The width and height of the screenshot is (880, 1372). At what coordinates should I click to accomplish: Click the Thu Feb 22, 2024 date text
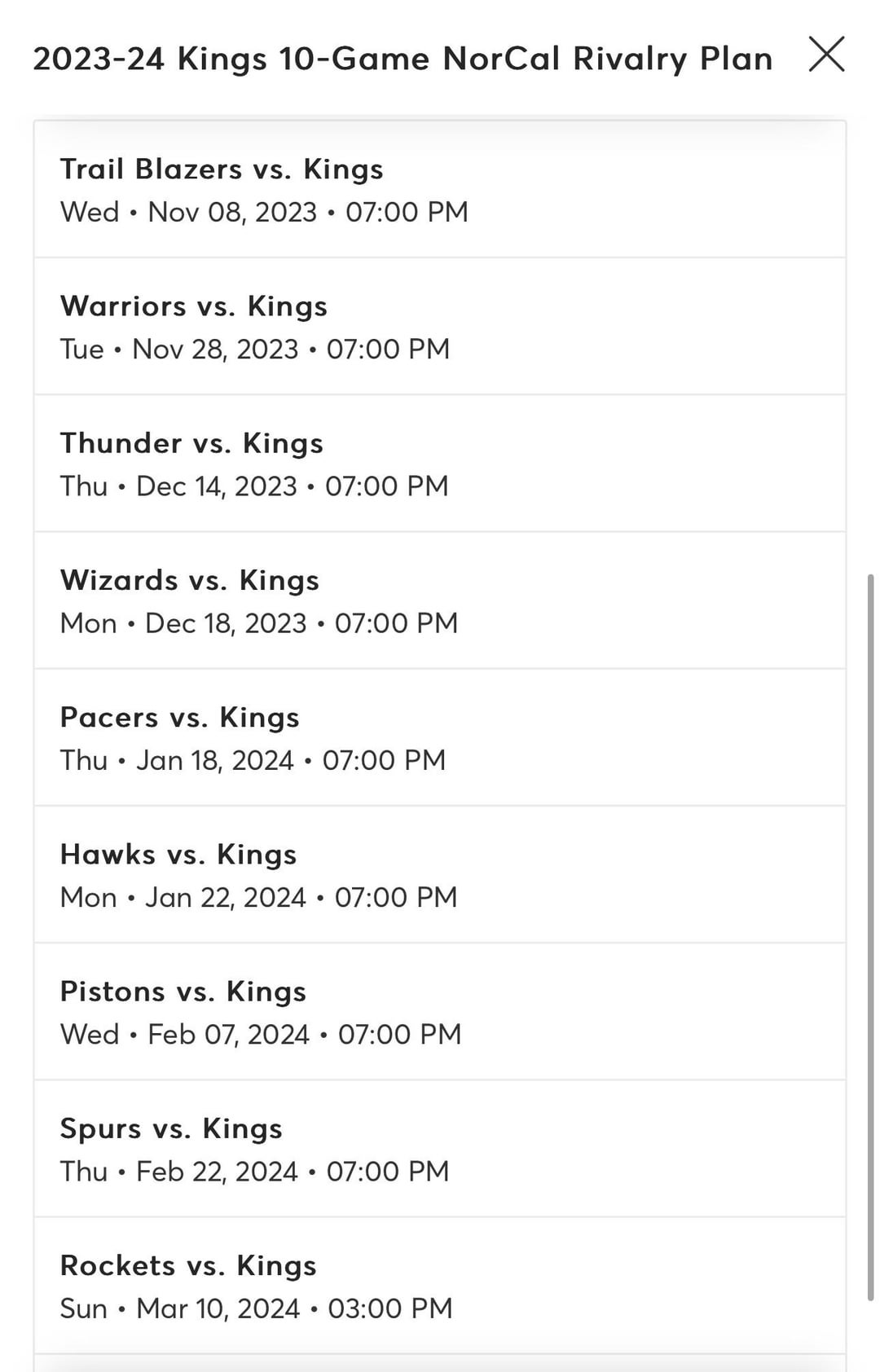click(x=255, y=1172)
